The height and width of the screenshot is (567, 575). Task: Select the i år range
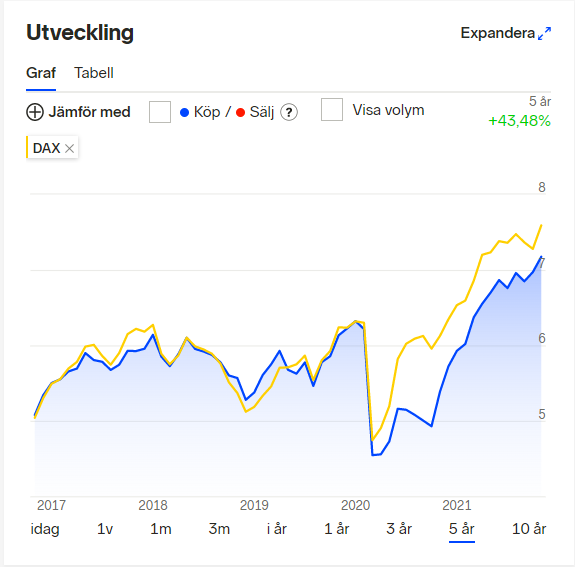[276, 529]
